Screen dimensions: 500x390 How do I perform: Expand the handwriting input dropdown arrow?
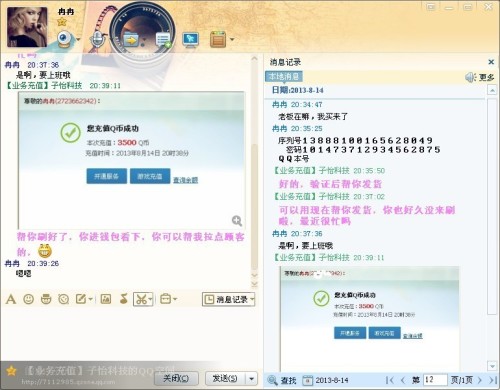point(90,299)
